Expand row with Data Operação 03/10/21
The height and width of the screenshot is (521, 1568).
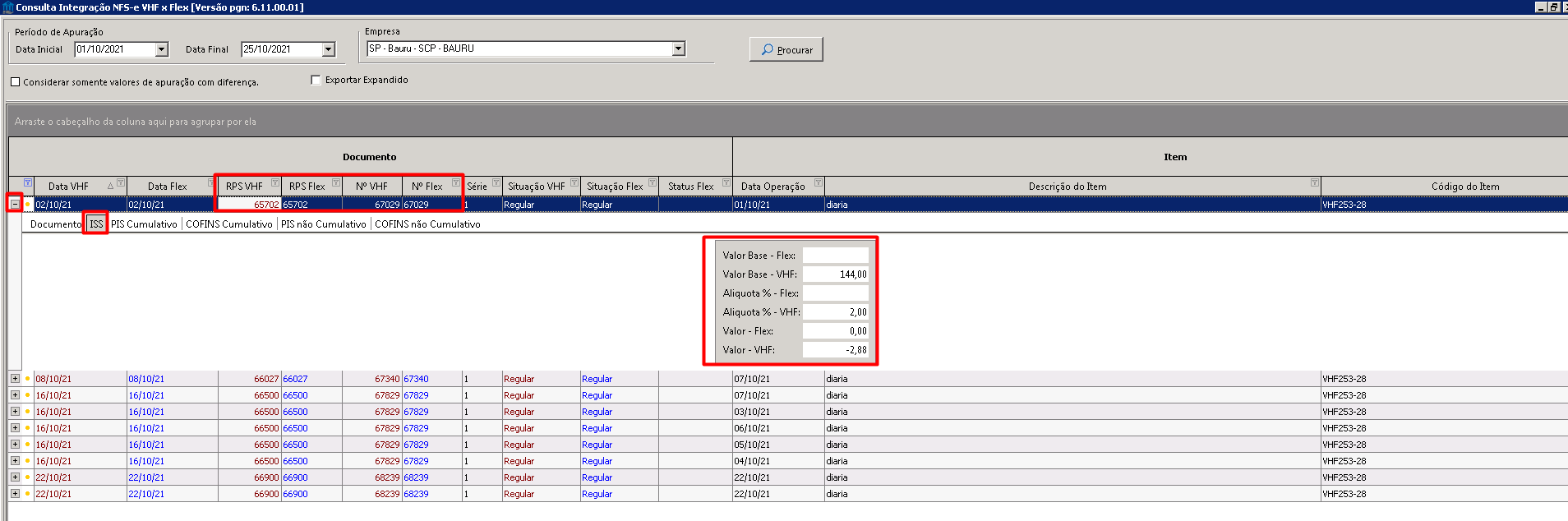click(x=15, y=412)
